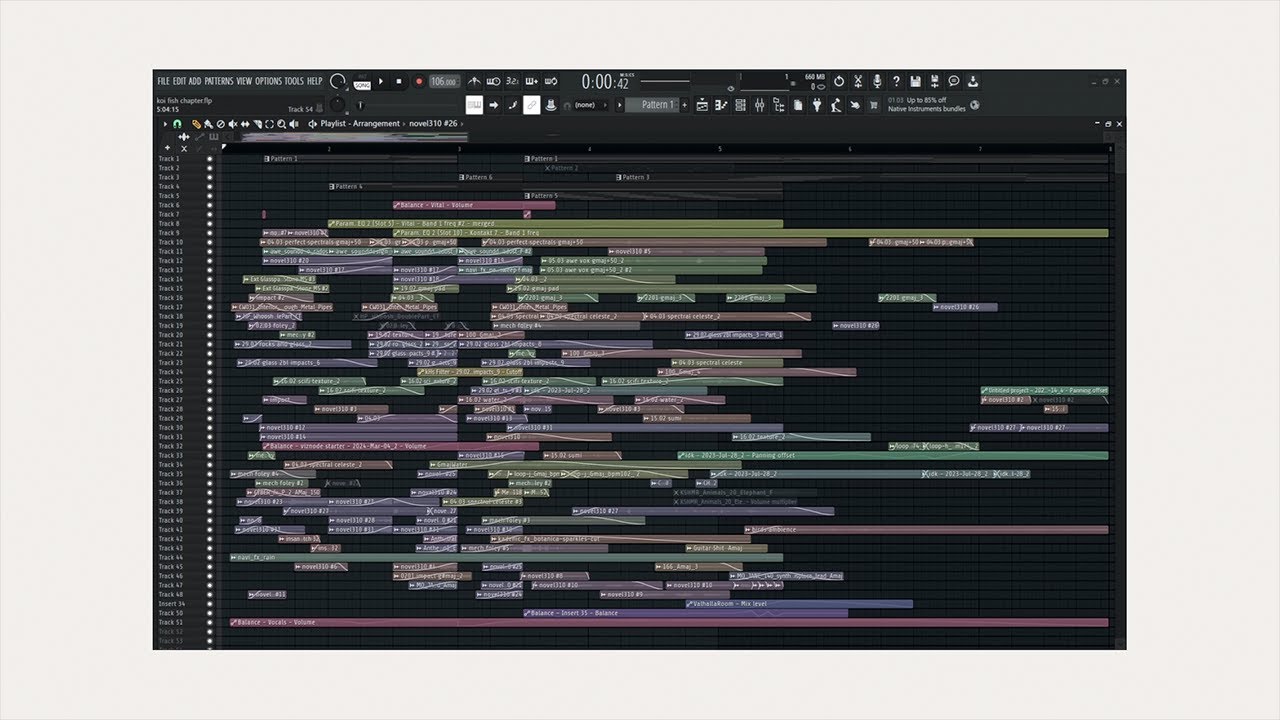Click the 3-2-1 recording countdown icon
The width and height of the screenshot is (1280, 720).
(x=512, y=81)
